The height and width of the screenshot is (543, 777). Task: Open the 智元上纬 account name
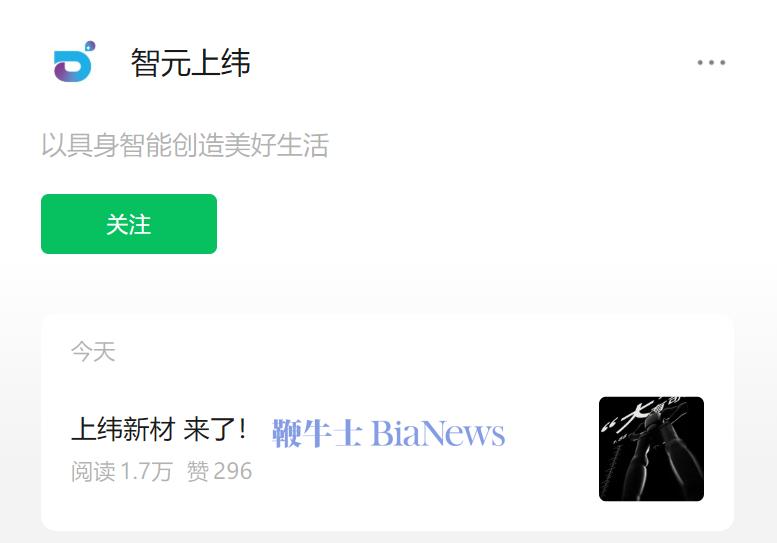coord(191,63)
